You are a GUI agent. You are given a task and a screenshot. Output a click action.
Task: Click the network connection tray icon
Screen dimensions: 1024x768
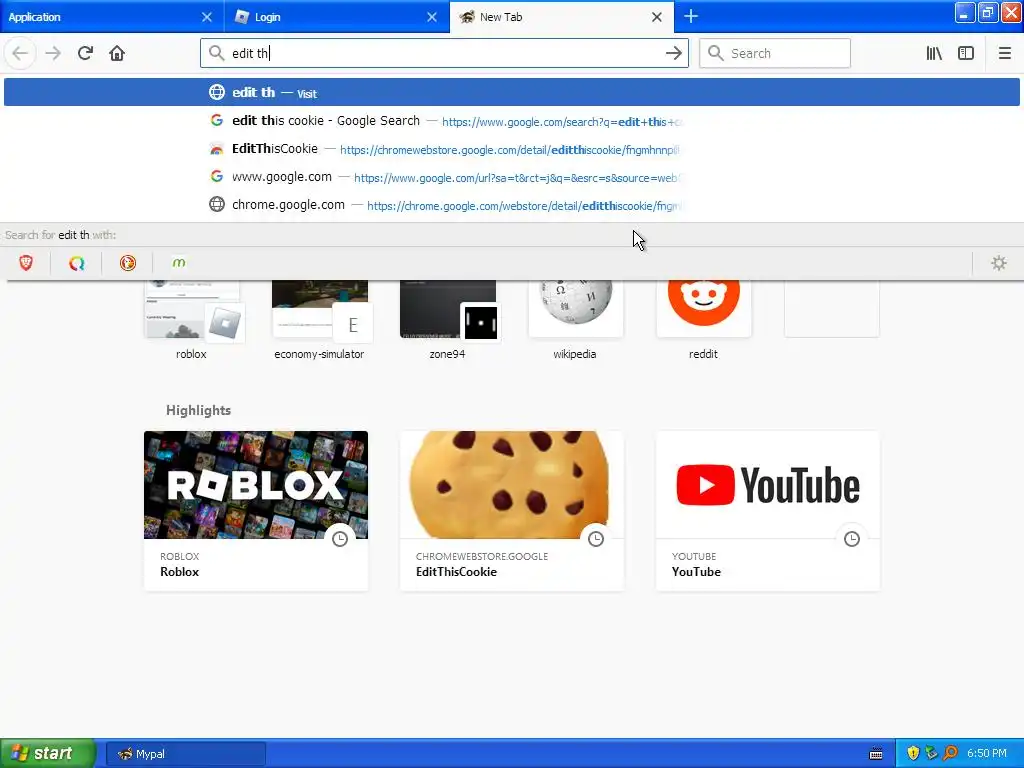(x=931, y=754)
